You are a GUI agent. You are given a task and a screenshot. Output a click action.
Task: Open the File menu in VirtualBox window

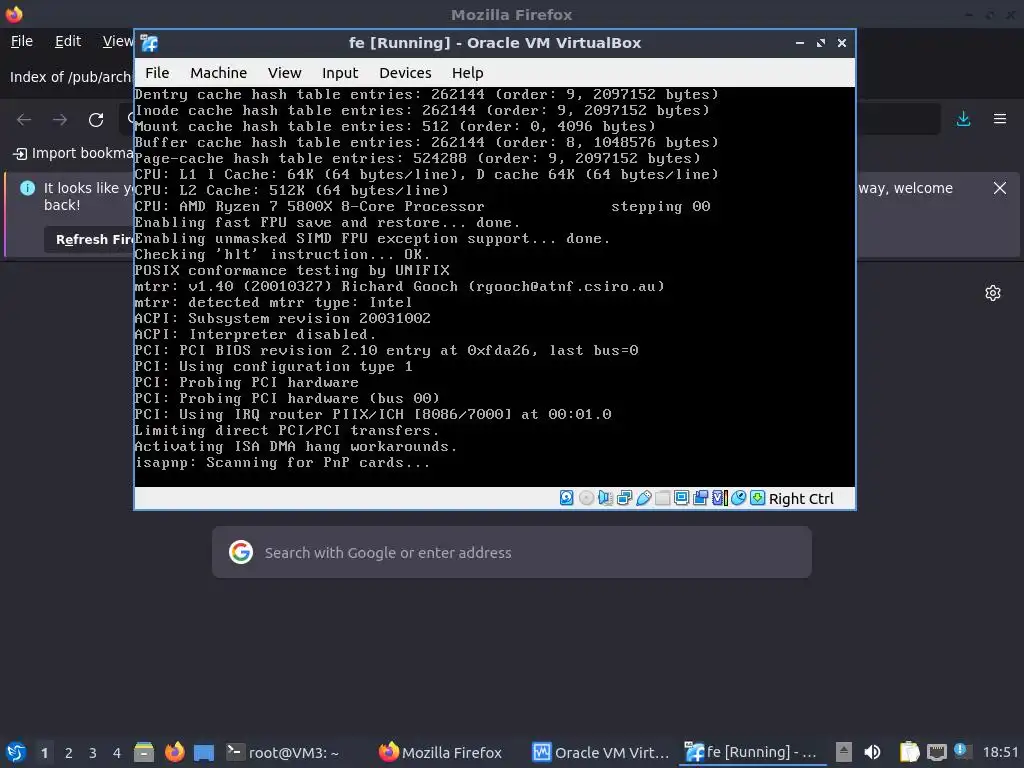click(x=157, y=73)
